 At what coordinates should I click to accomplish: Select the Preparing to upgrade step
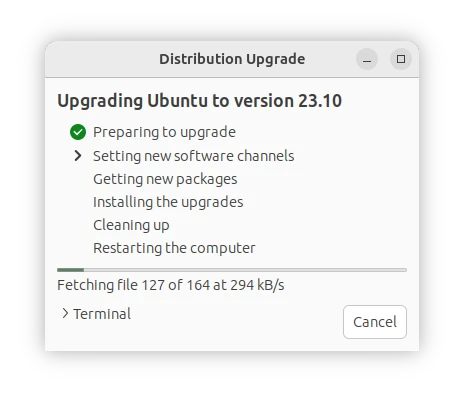click(x=164, y=132)
